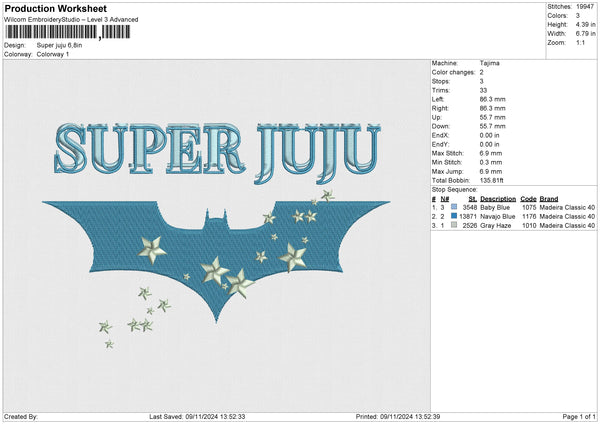Select the 'Printed: 09/11/2024 13:52:39' footer text
Screen dimensions: 600x424
398,417
